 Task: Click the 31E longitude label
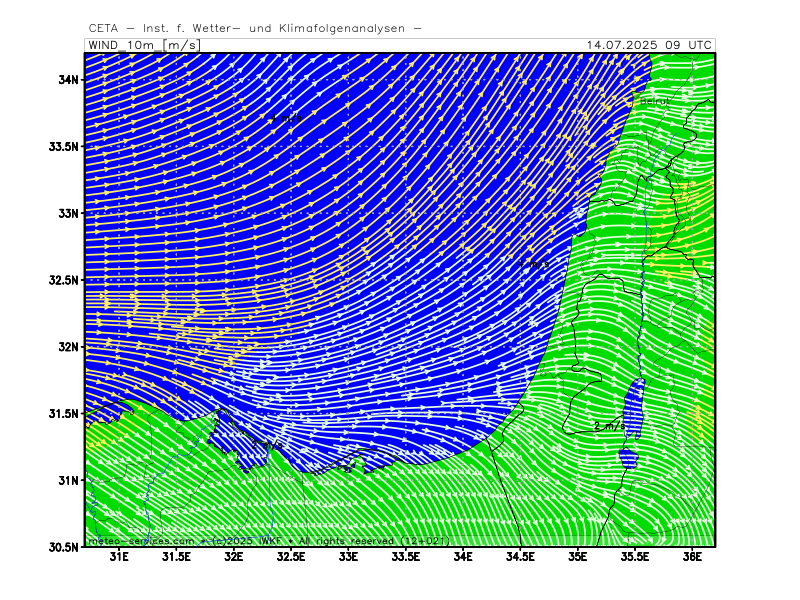(x=119, y=557)
